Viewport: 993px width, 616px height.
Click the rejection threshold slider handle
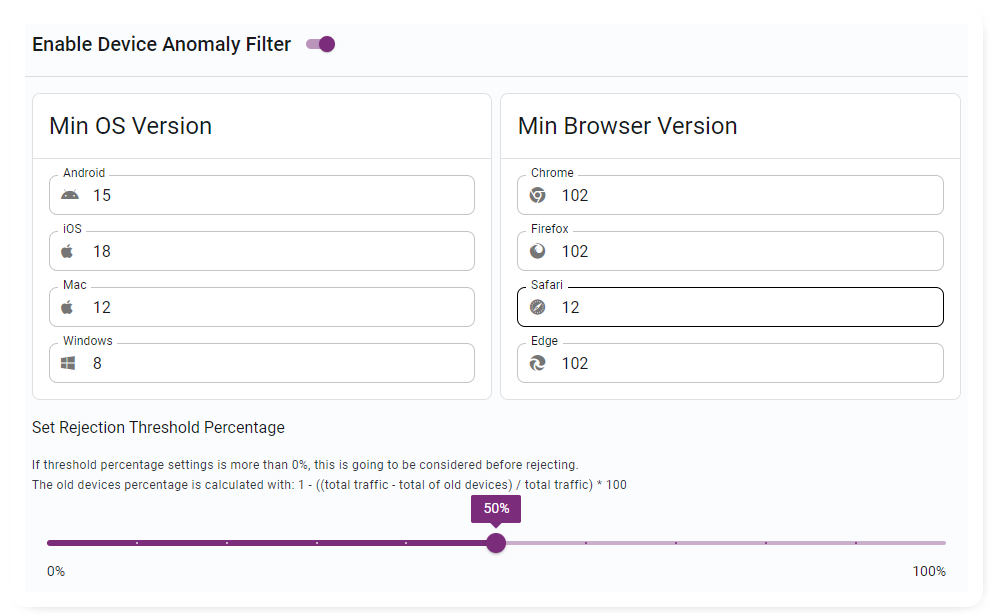coord(496,543)
